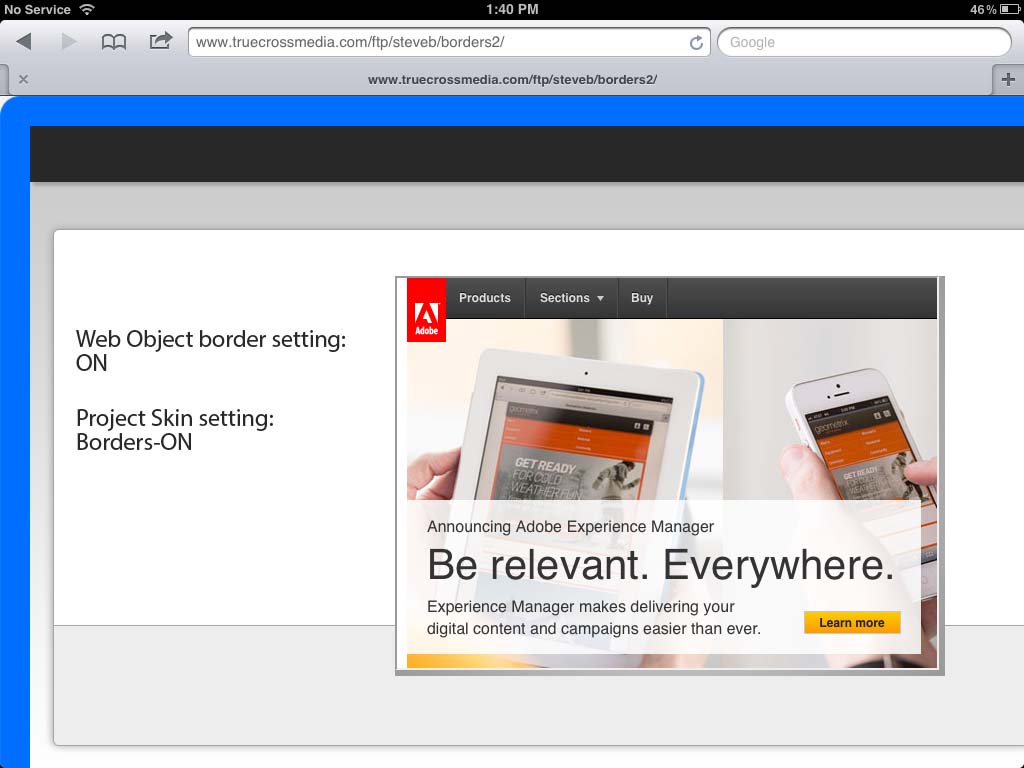
Task: Reload the page with the refresh icon
Action: click(696, 42)
